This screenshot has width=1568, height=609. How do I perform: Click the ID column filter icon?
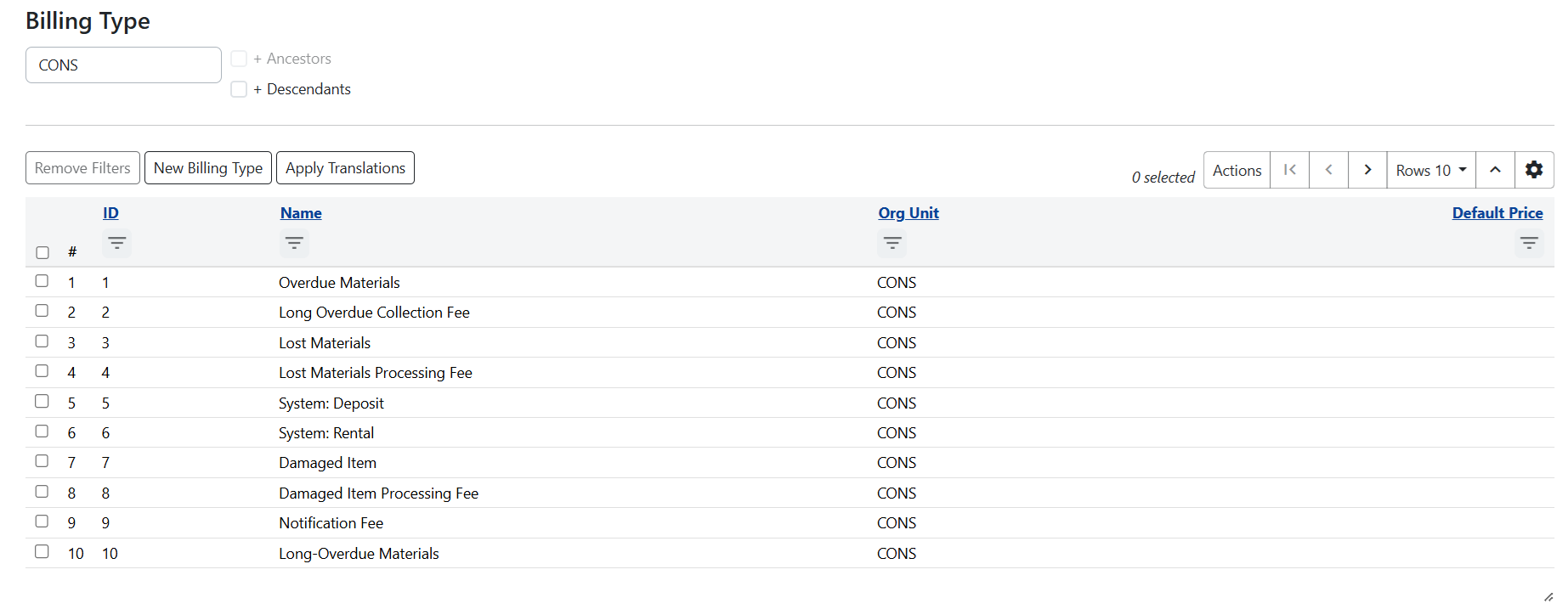tap(116, 244)
